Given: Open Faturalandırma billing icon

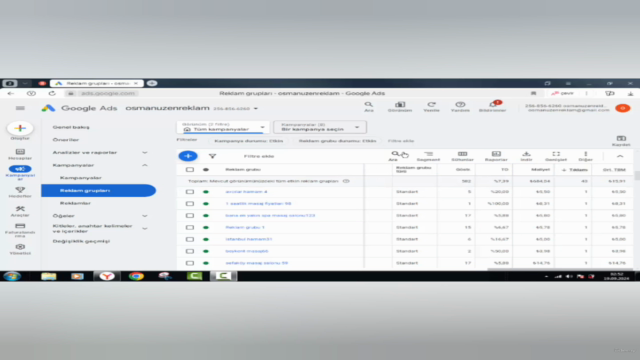Looking at the screenshot, I should (x=20, y=226).
